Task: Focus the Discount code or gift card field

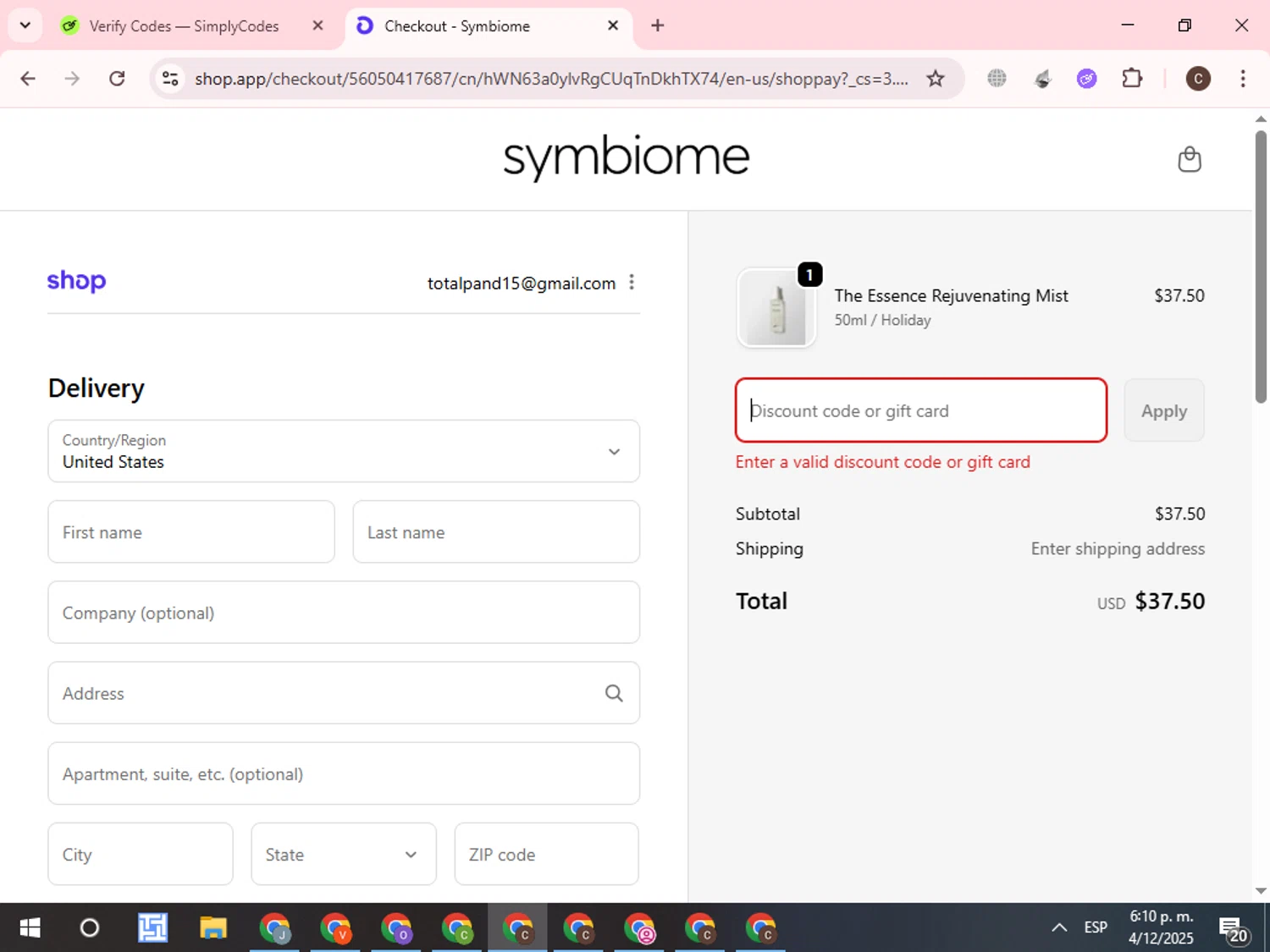Action: click(x=921, y=410)
